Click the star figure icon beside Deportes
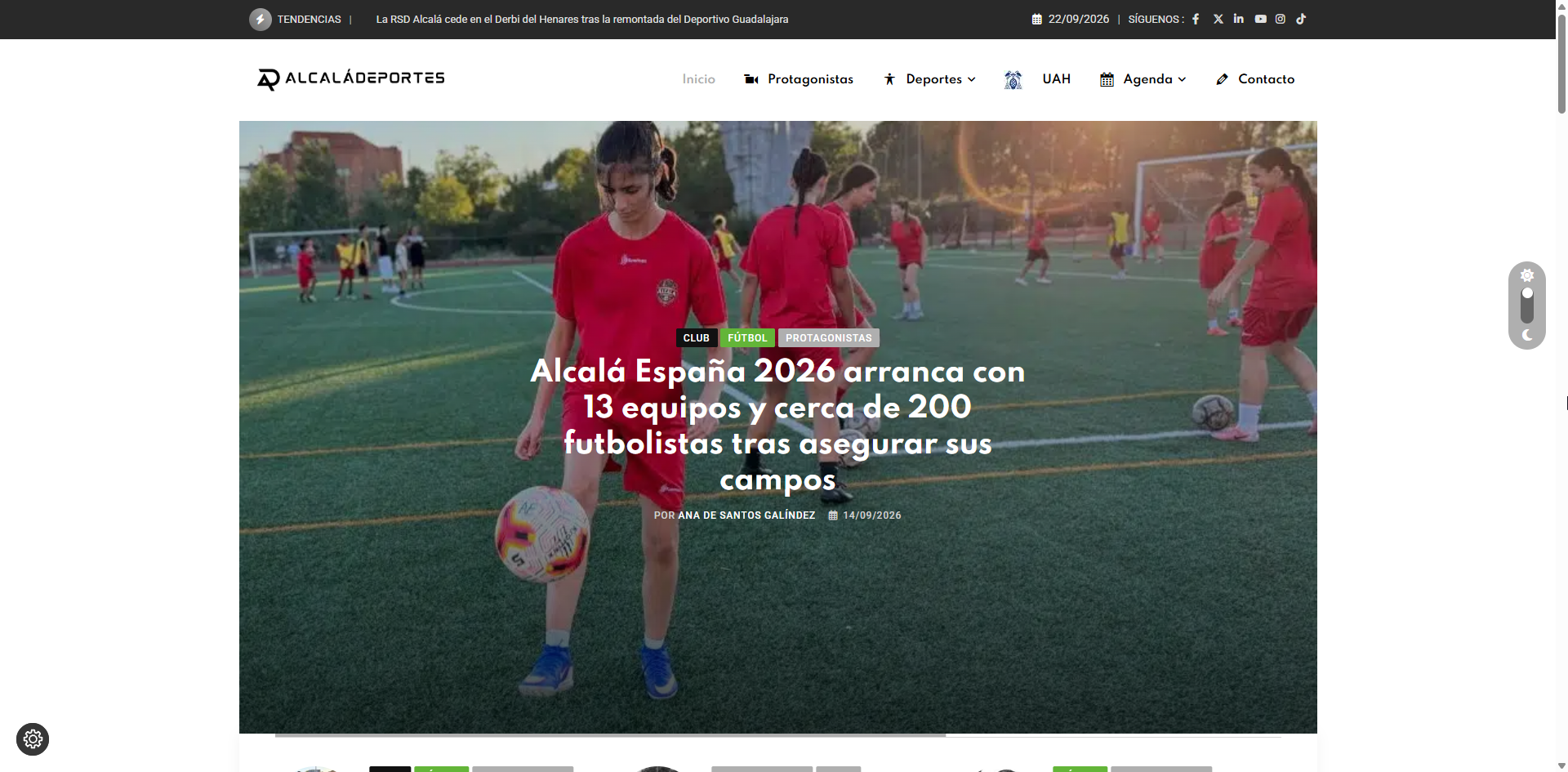The image size is (1568, 772). click(x=889, y=79)
